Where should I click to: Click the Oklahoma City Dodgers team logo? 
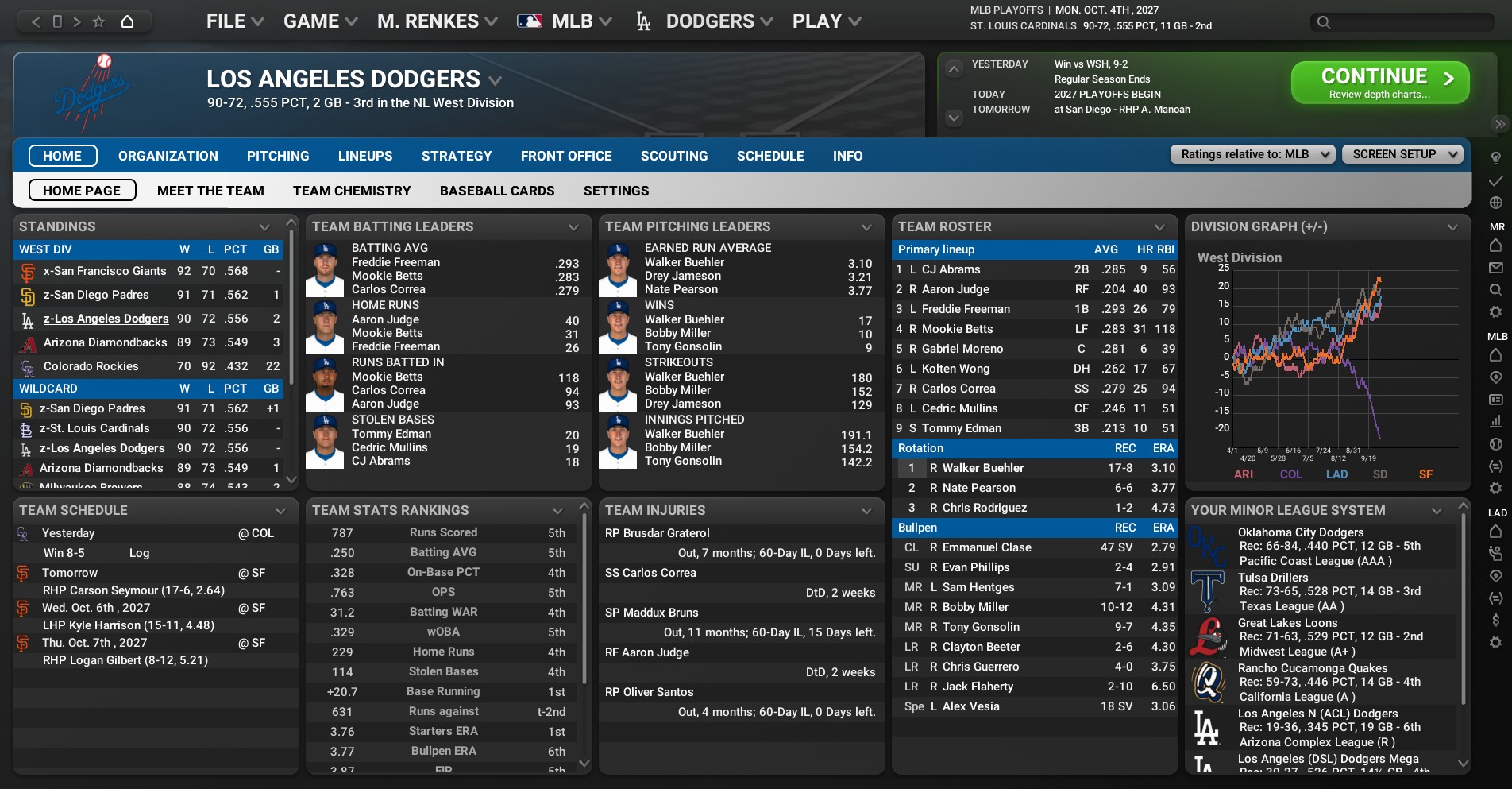[1206, 546]
